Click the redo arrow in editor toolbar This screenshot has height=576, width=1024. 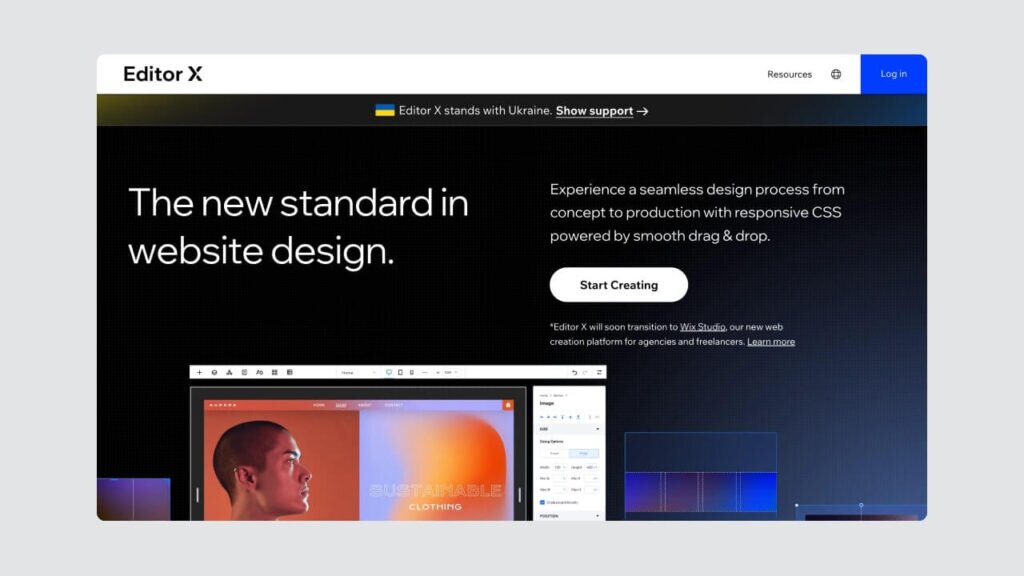point(585,372)
